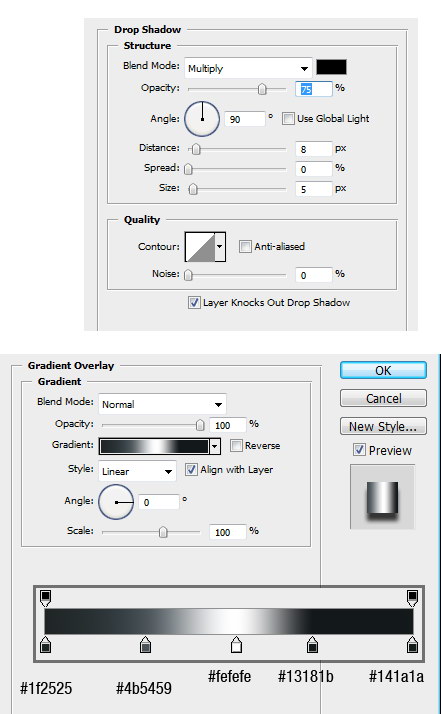The height and width of the screenshot is (714, 441).
Task: Select the #4b5459 gradient color stop
Action: click(145, 645)
